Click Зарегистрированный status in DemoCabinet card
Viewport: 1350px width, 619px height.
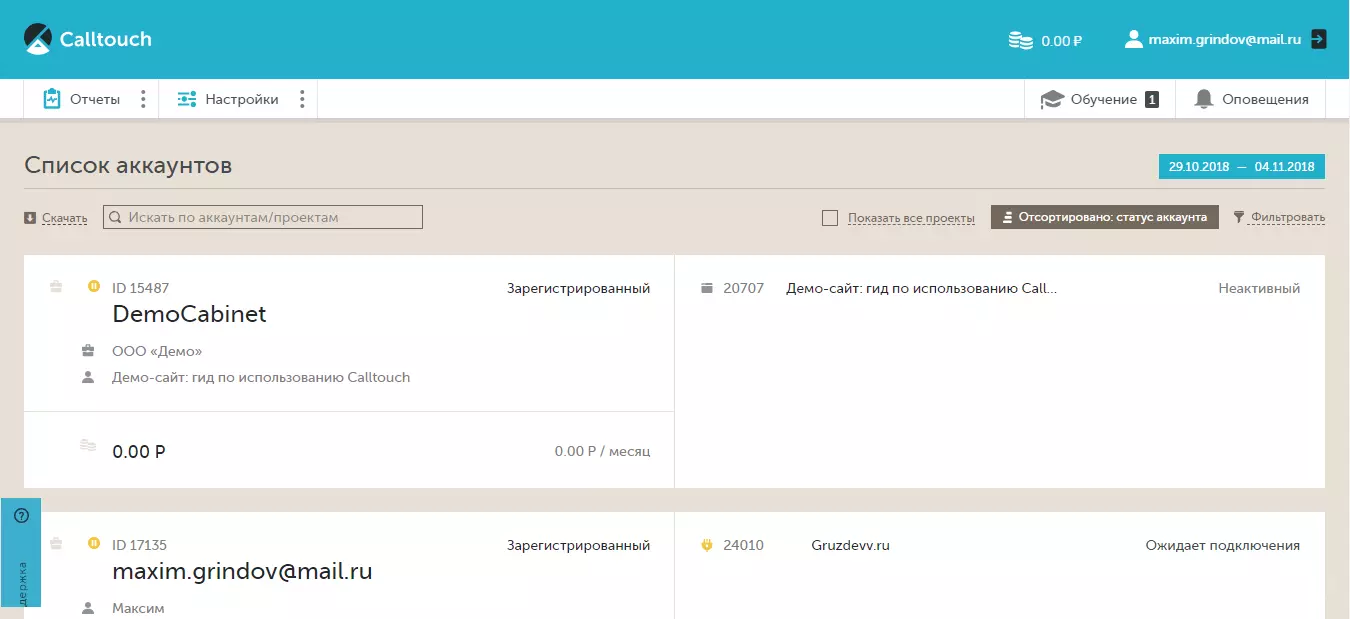pos(579,288)
